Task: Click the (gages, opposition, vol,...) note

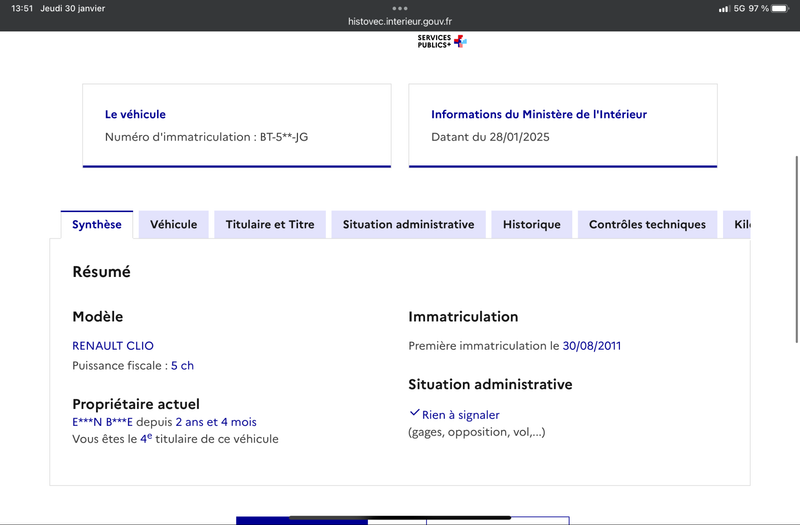Action: (477, 432)
